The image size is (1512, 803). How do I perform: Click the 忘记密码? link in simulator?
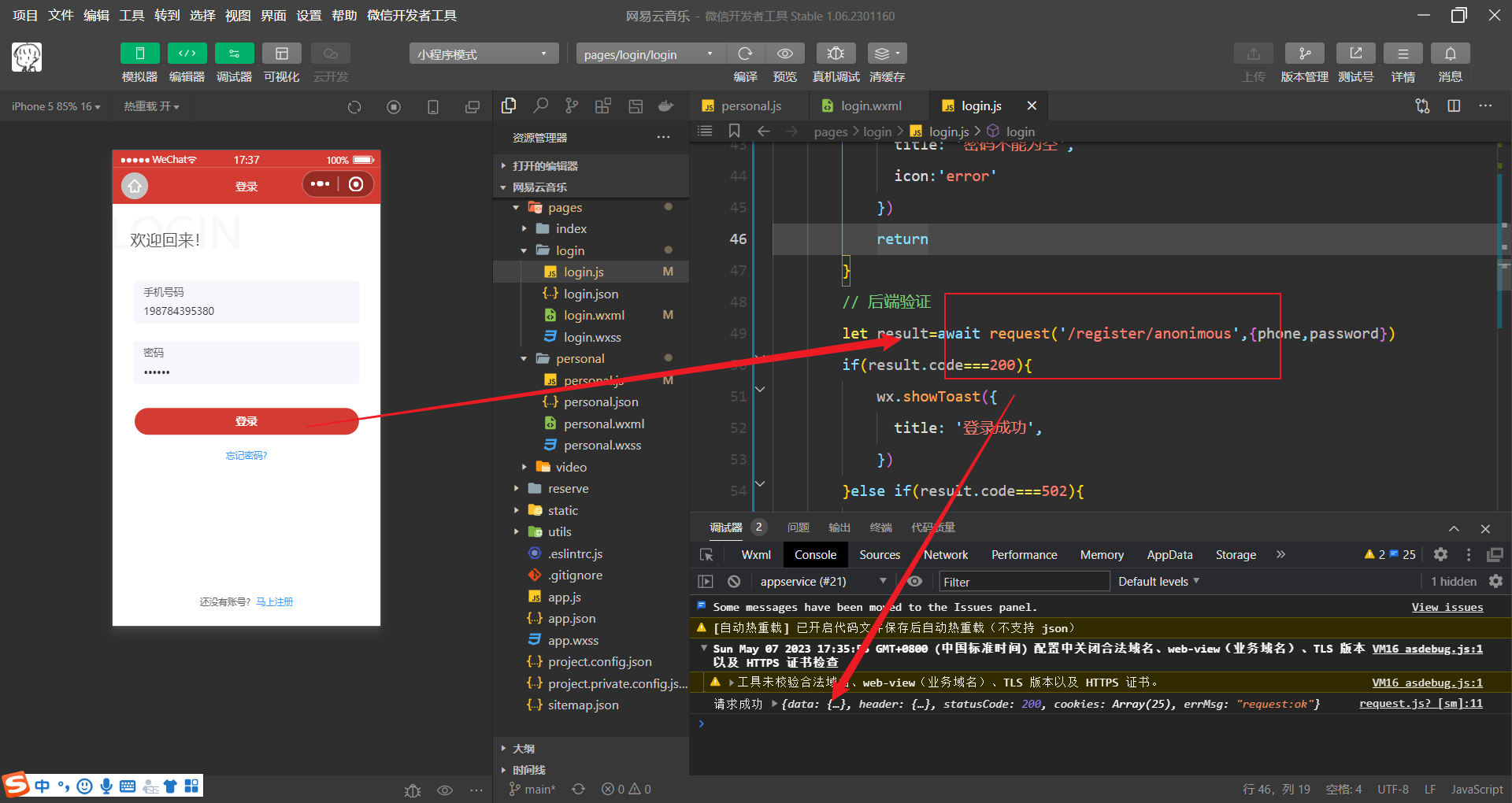click(246, 456)
